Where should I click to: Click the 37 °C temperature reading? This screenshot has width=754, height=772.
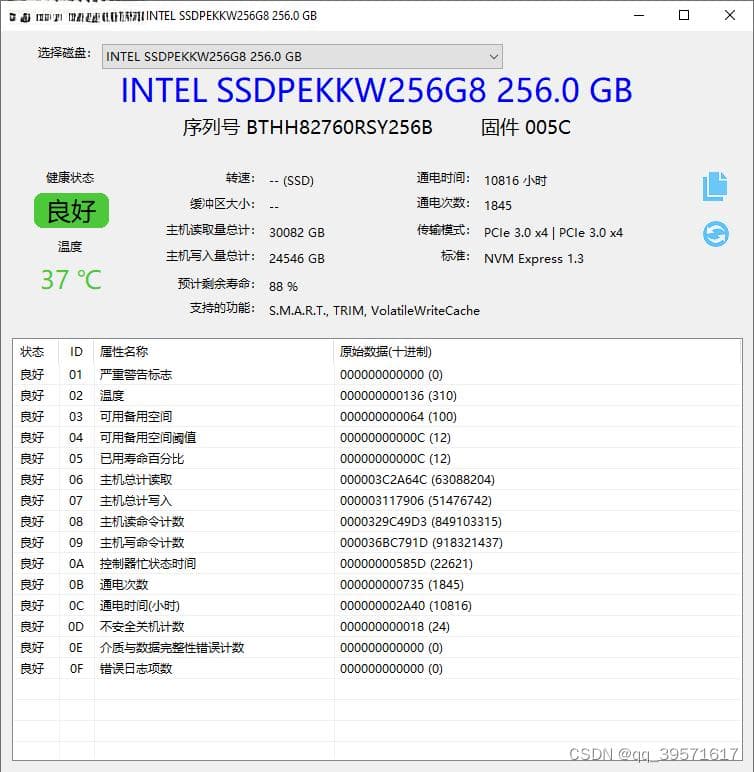(x=71, y=280)
